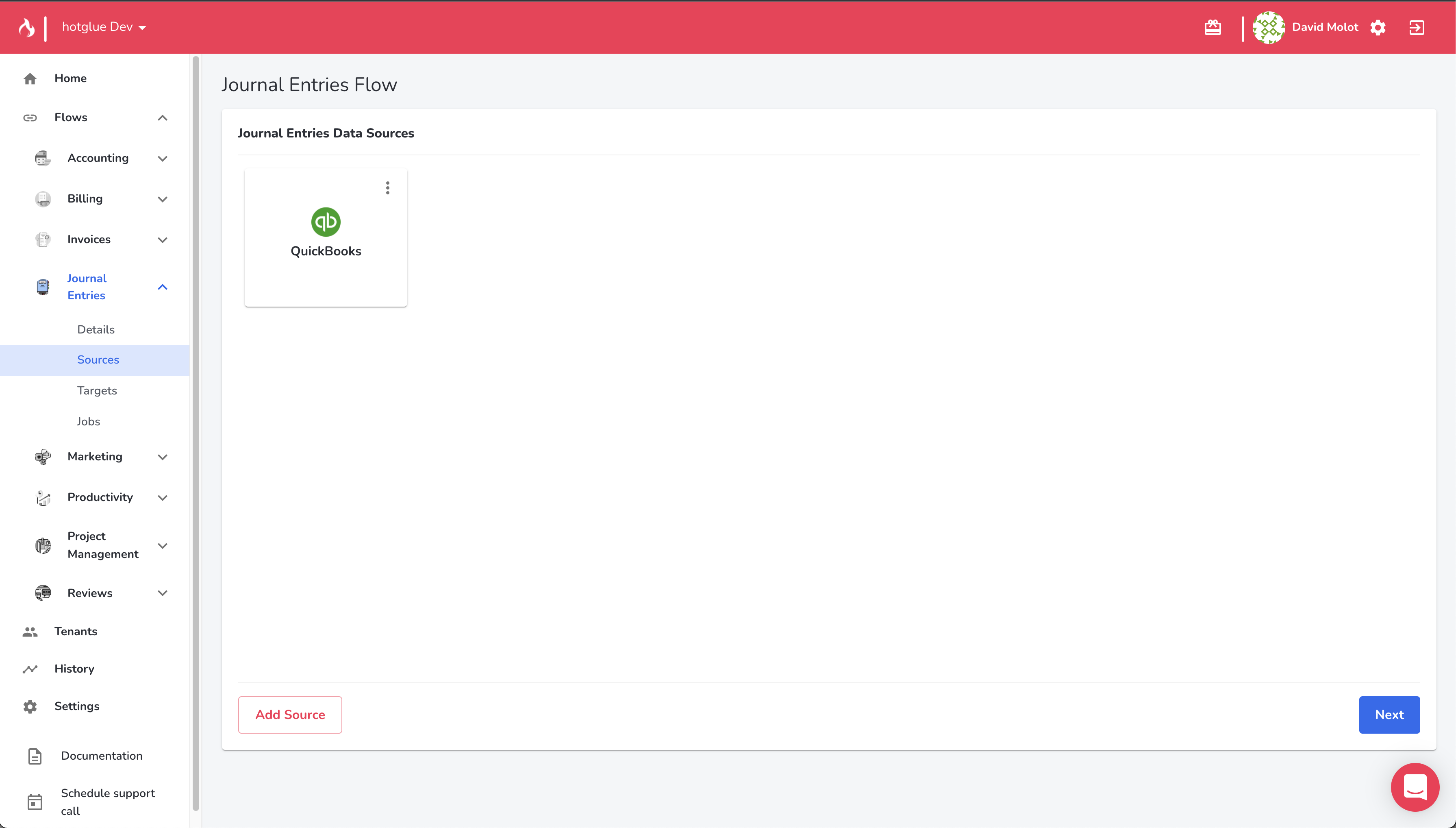Expand the Billing flow chevron
The image size is (1456, 828).
[x=163, y=199]
